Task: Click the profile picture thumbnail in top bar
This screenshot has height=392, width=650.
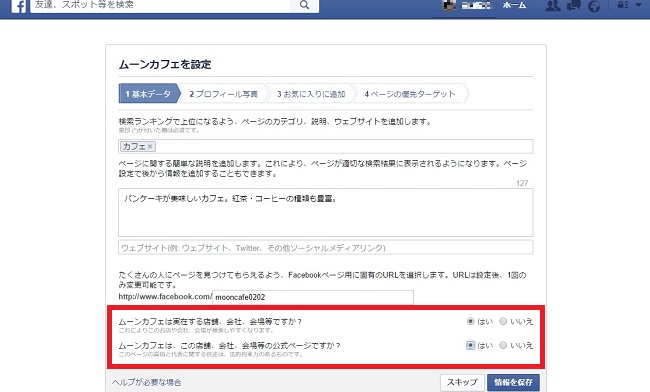Action: 449,5
